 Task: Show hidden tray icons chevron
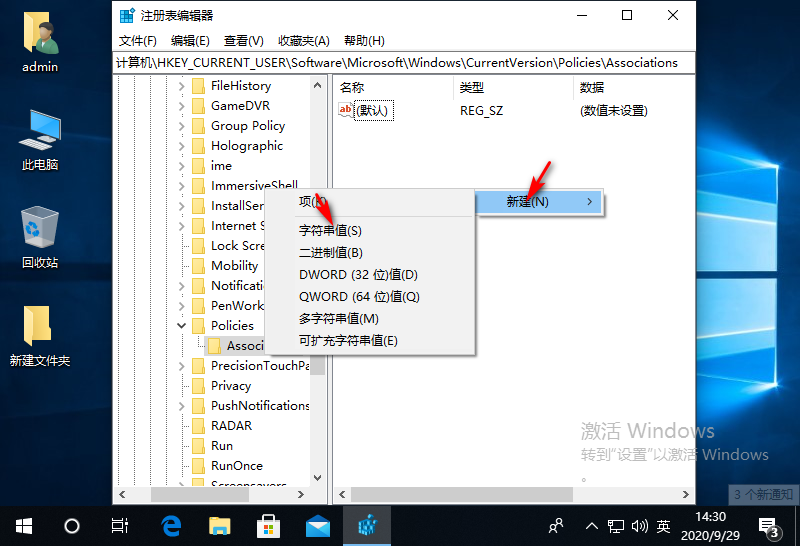[591, 526]
